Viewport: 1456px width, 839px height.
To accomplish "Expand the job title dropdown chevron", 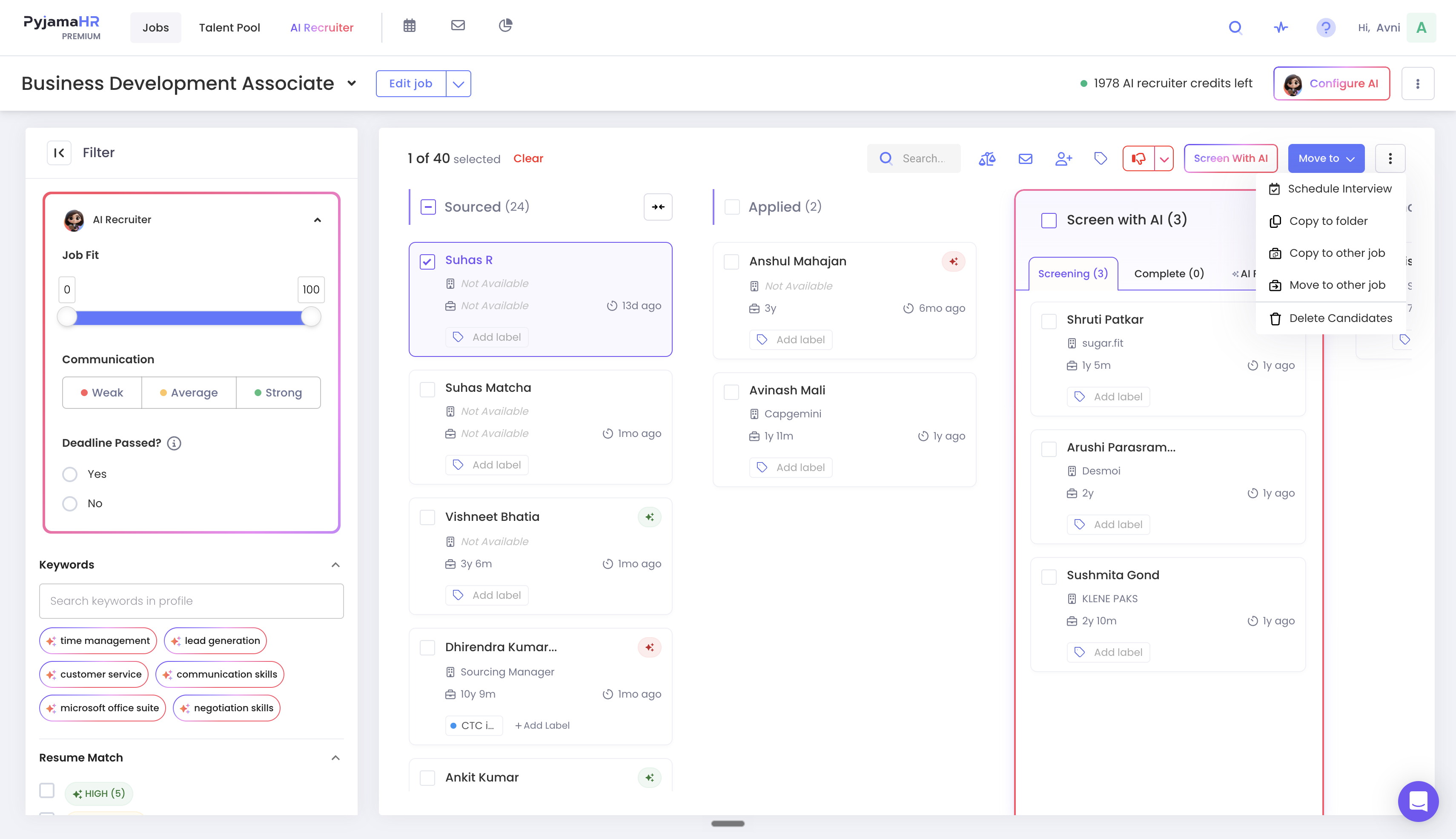I will point(352,83).
